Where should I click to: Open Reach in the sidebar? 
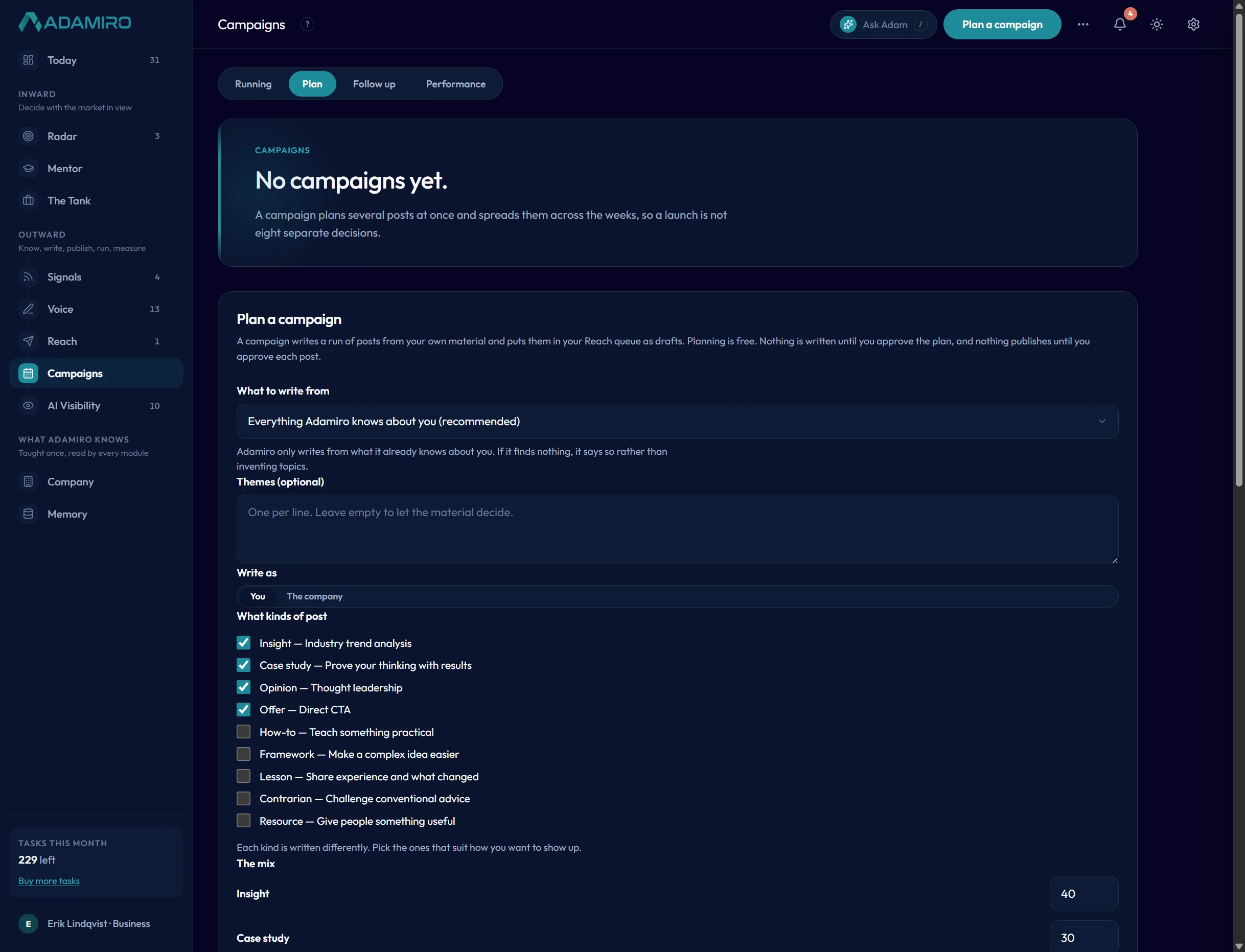[96, 341]
